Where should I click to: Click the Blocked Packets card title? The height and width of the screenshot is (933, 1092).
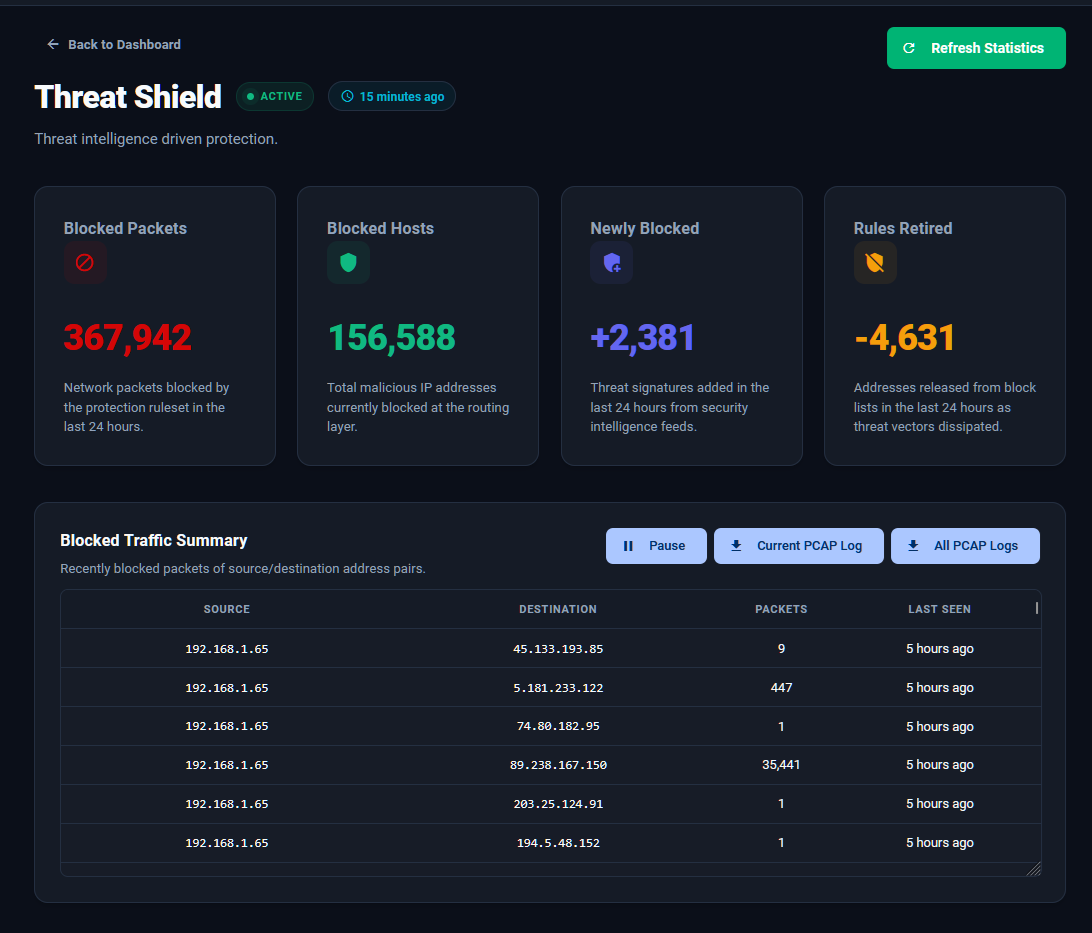[125, 228]
